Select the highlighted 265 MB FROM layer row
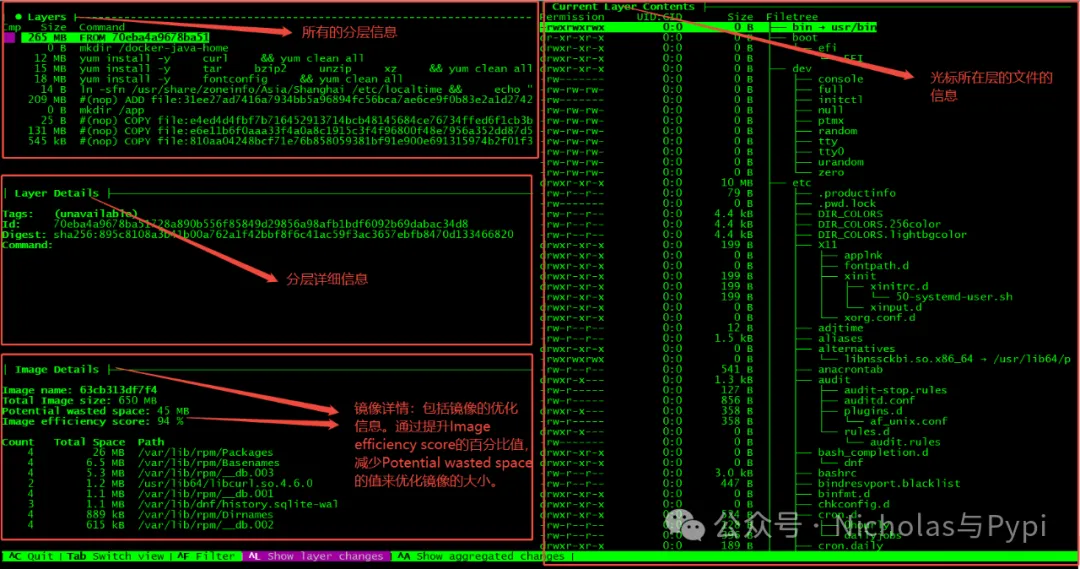The height and width of the screenshot is (569, 1080). 115,37
